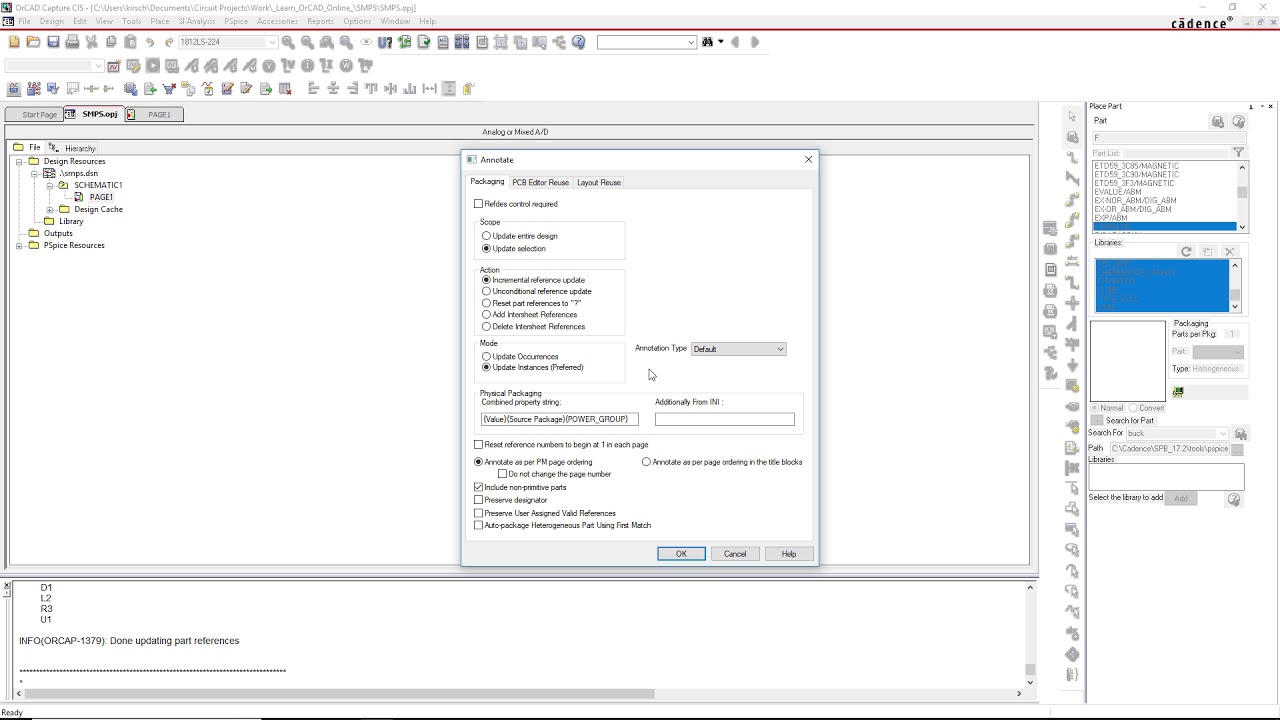Image resolution: width=1280 pixels, height=720 pixels.
Task: Select PAGE1 in the project tree
Action: pyautogui.click(x=100, y=197)
